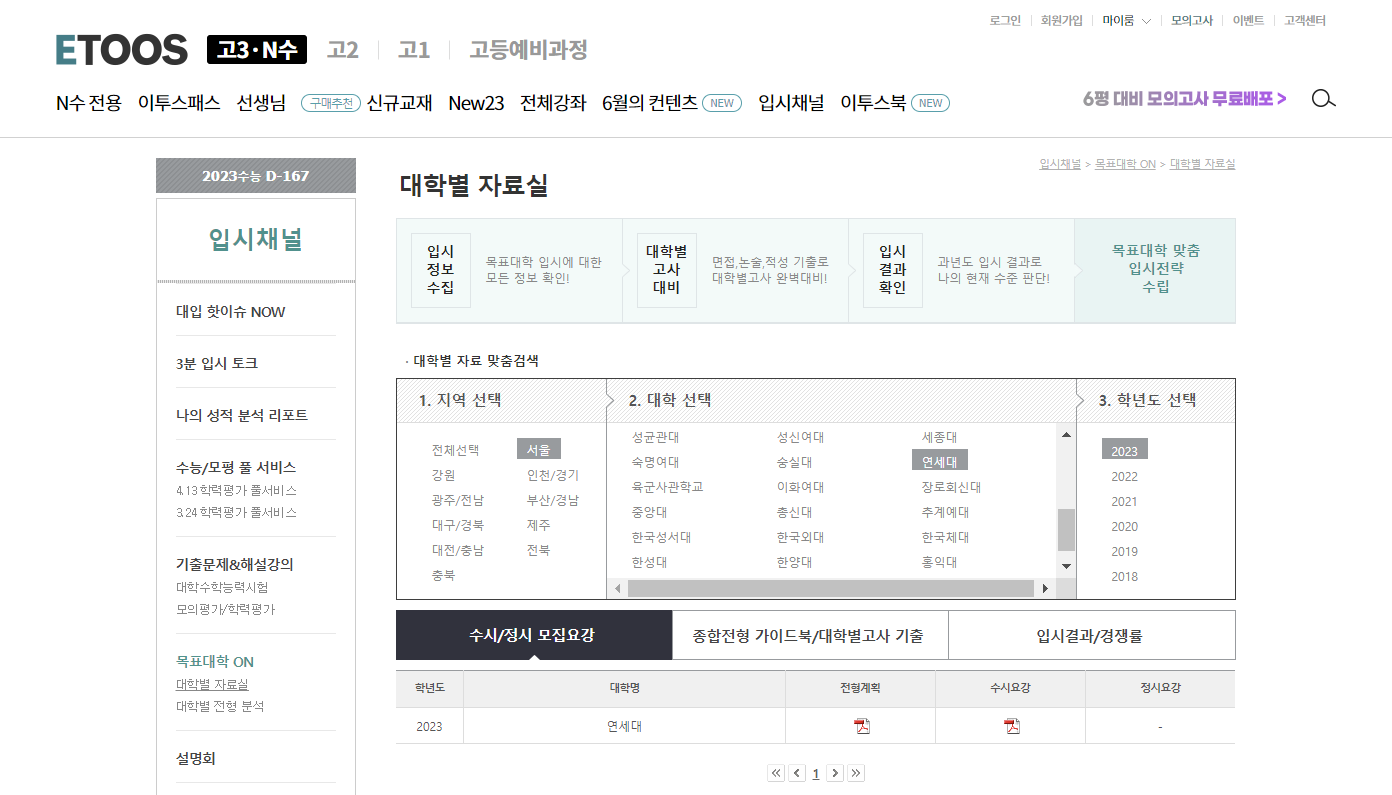Open 대학수학능력시험 sidebar link
This screenshot has width=1392, height=795.
tap(222, 587)
